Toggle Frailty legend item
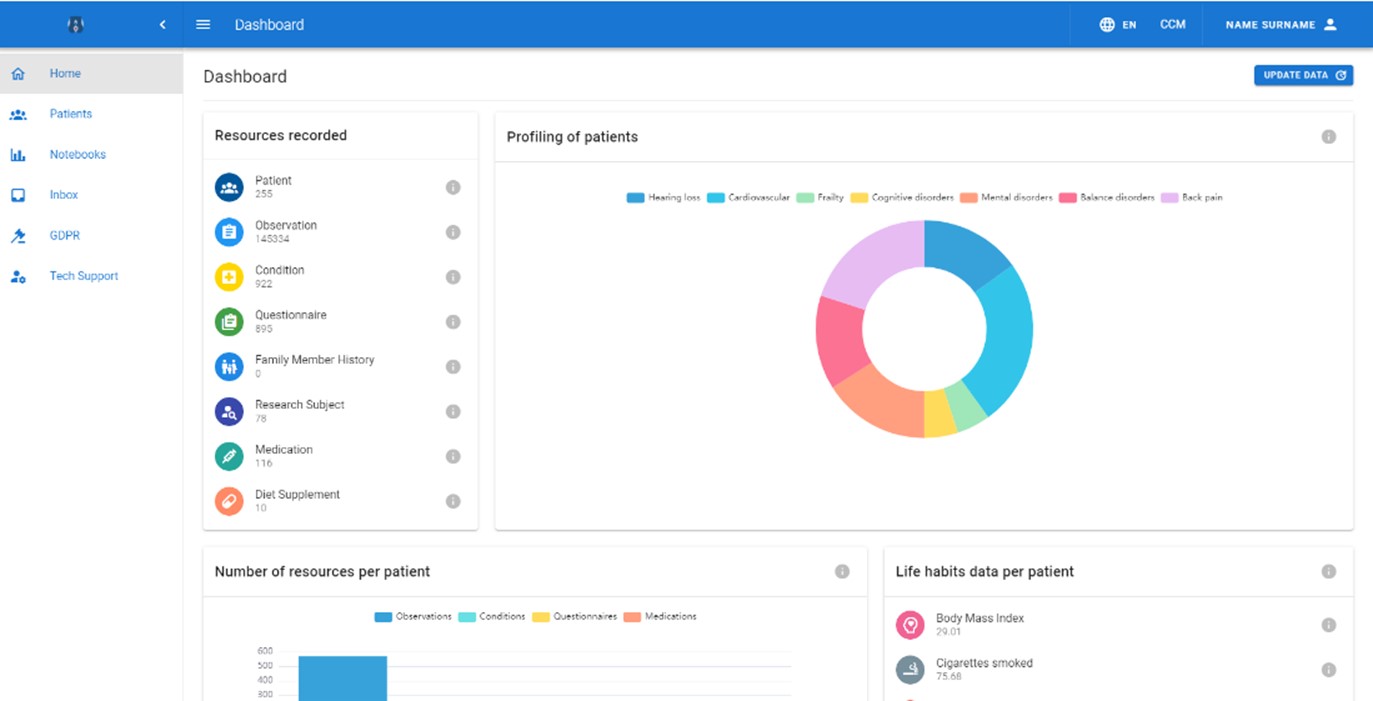 click(820, 198)
